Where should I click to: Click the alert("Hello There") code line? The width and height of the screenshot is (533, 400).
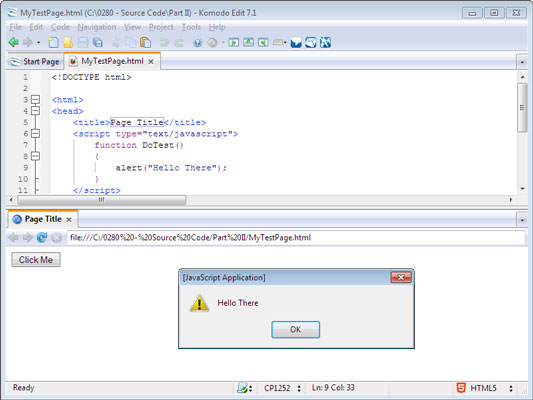tap(171, 168)
